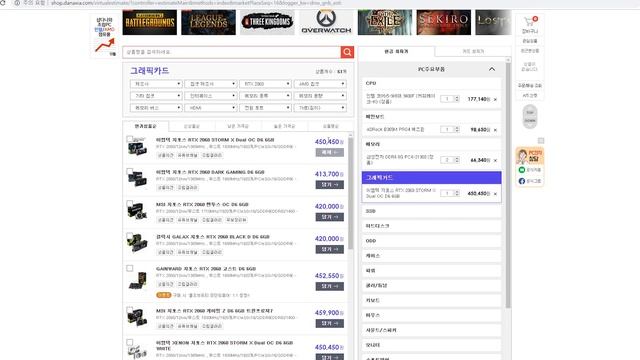Adjust quantity stepper for CPU item
The width and height of the screenshot is (640, 360).
457,99
